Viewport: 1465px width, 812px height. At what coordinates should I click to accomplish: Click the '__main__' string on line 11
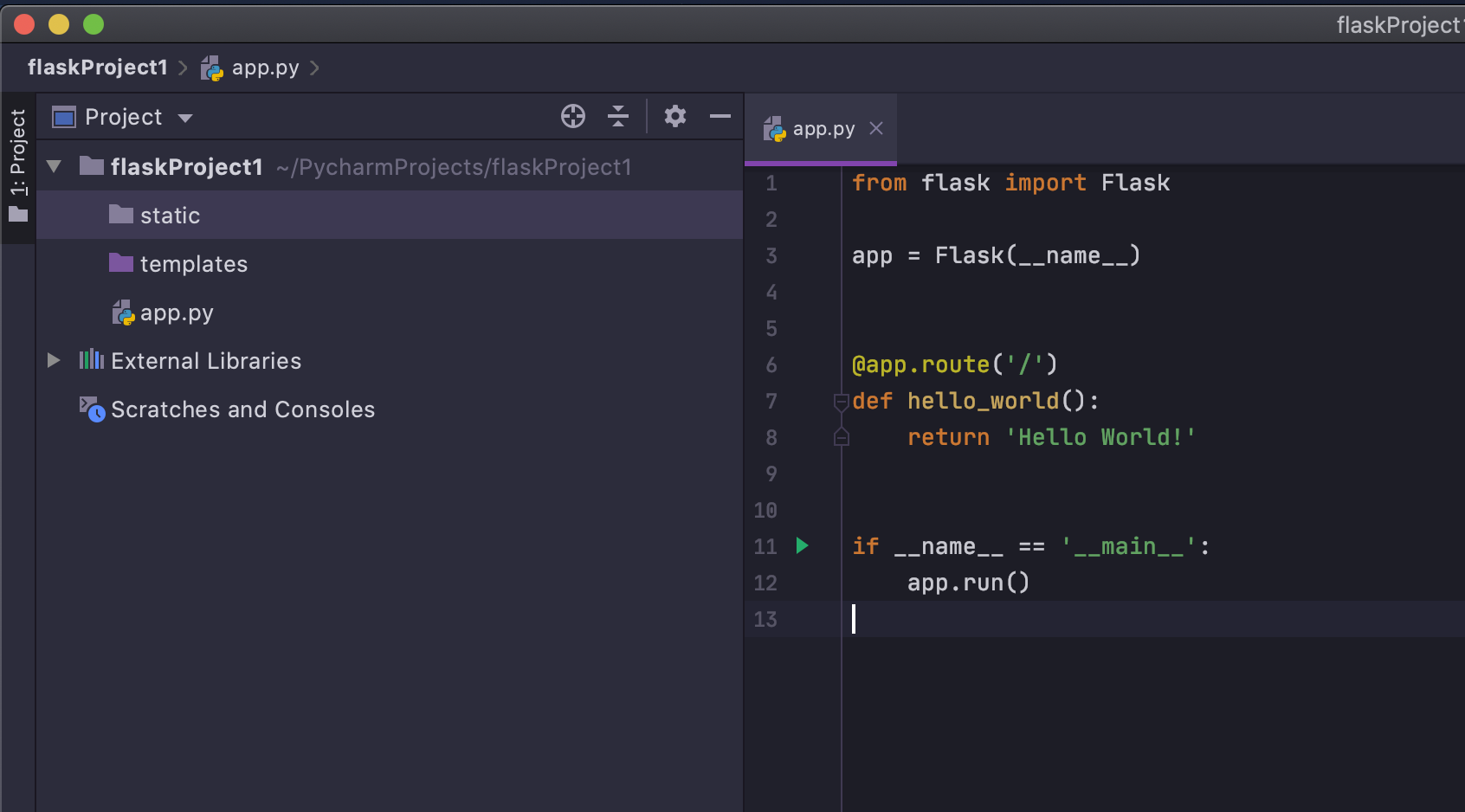pos(1129,546)
